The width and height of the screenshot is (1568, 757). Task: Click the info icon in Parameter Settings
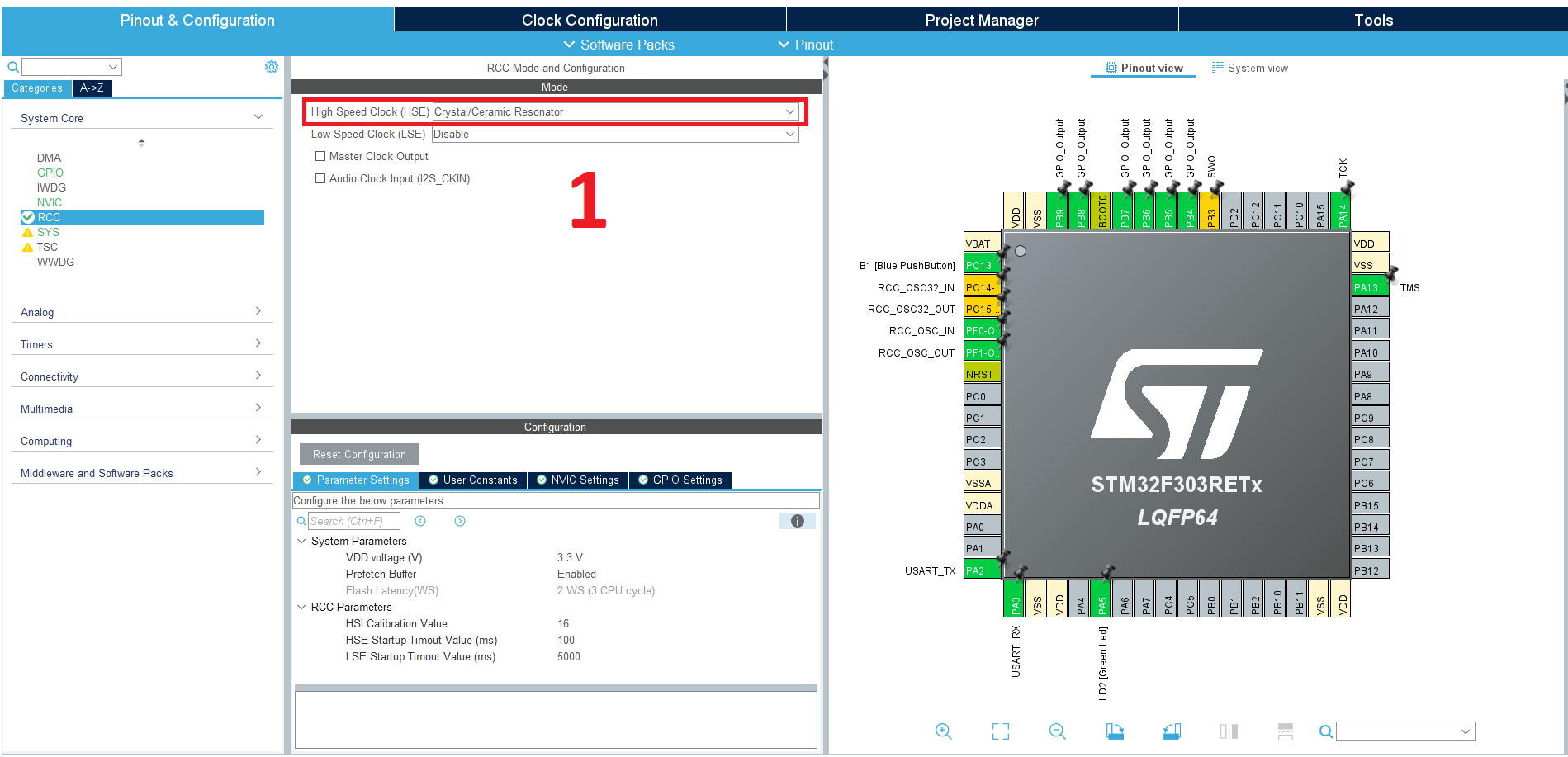pos(798,521)
